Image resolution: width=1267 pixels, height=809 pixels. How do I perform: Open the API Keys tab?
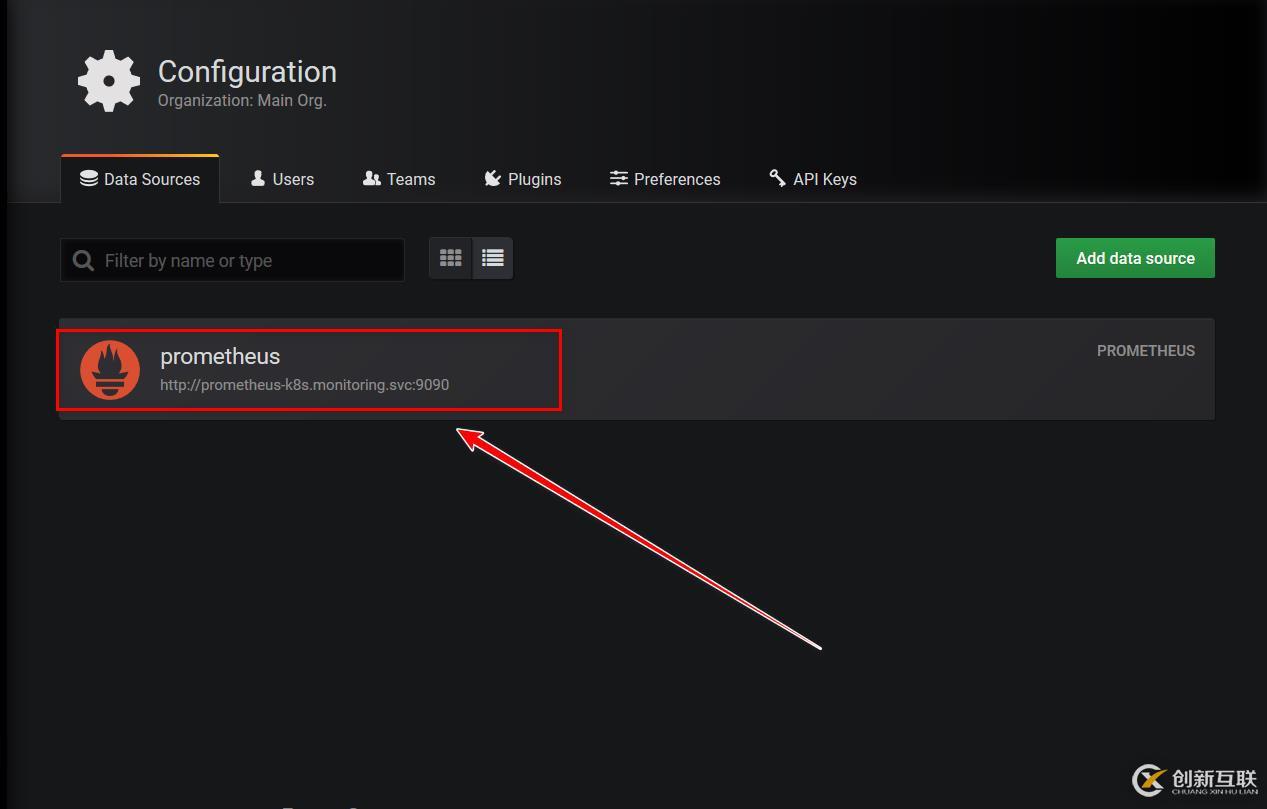pos(813,179)
